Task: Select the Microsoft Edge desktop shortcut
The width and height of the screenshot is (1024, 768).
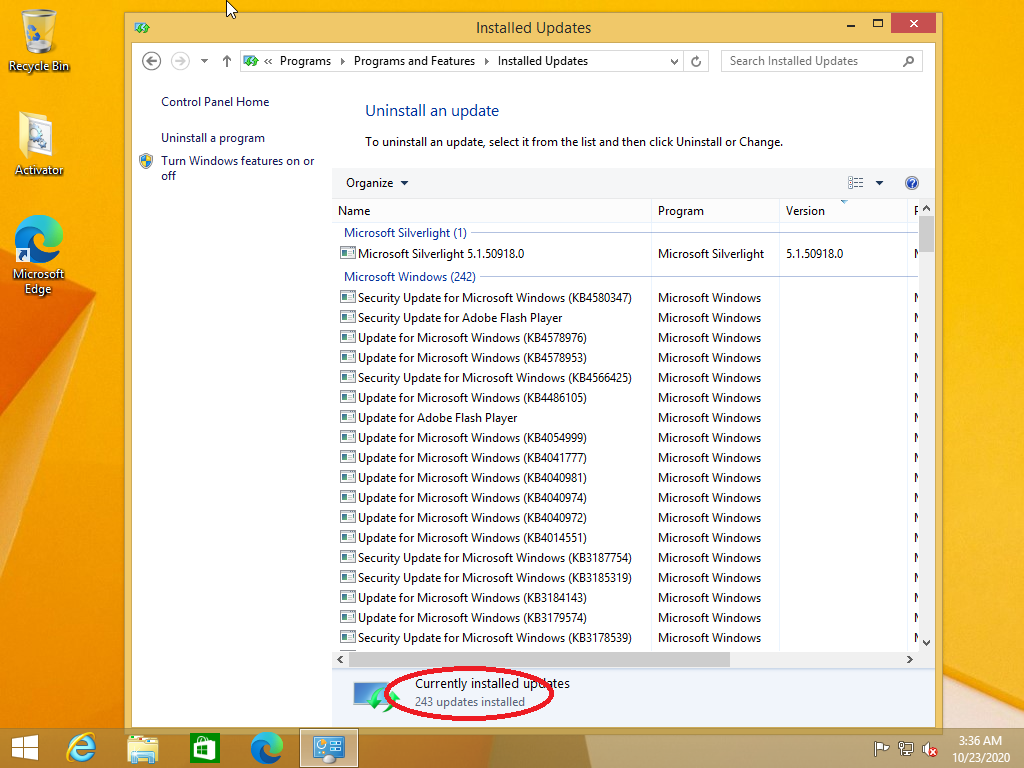Action: pyautogui.click(x=39, y=255)
